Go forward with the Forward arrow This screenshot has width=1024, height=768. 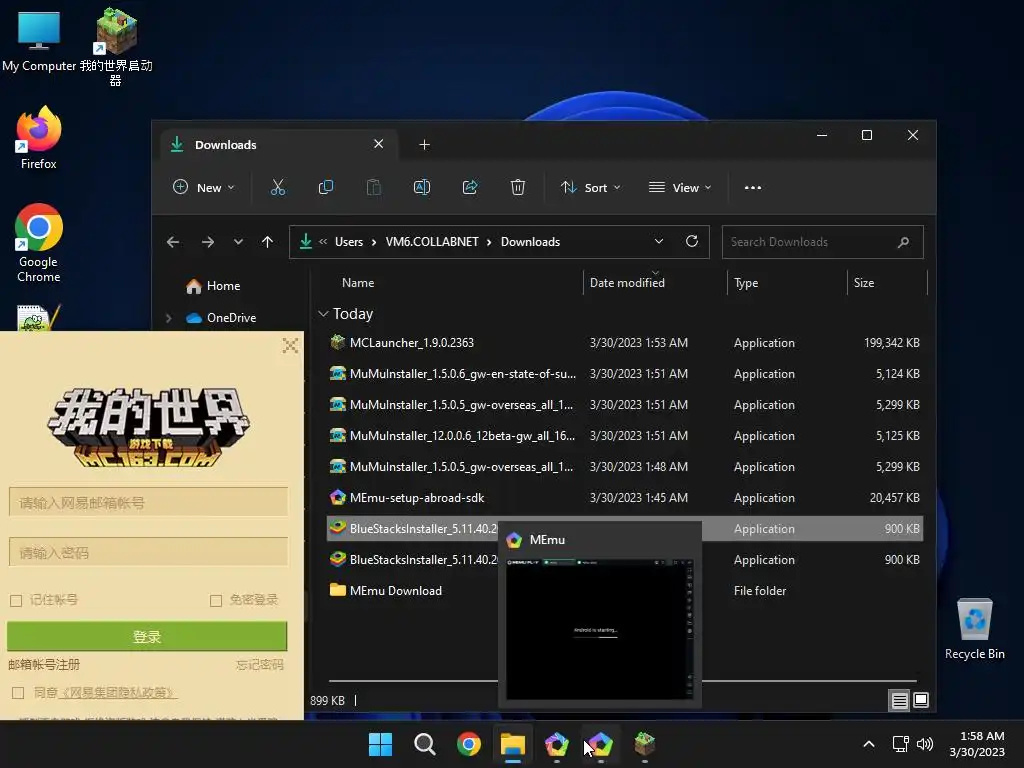208,242
